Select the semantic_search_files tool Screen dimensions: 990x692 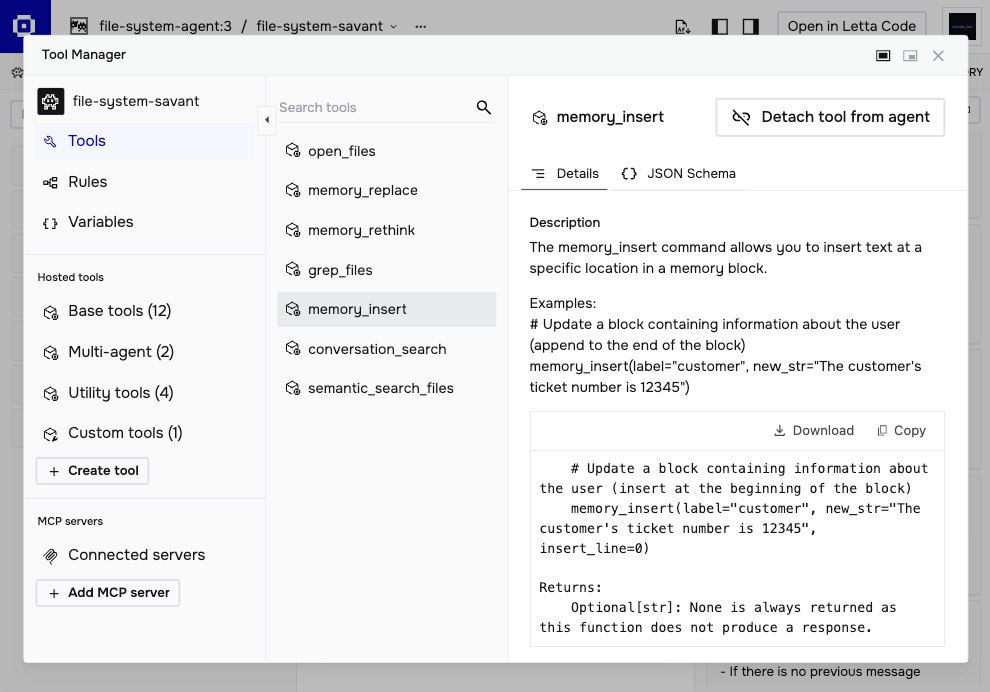[386, 388]
